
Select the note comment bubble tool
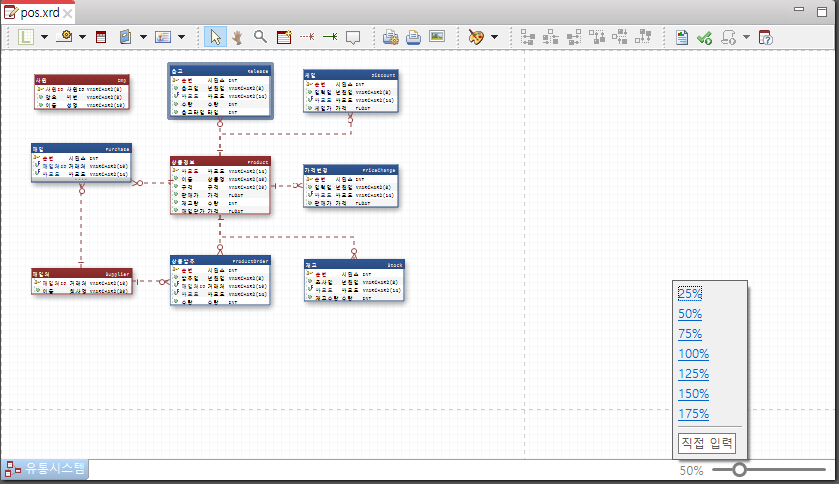pyautogui.click(x=353, y=37)
